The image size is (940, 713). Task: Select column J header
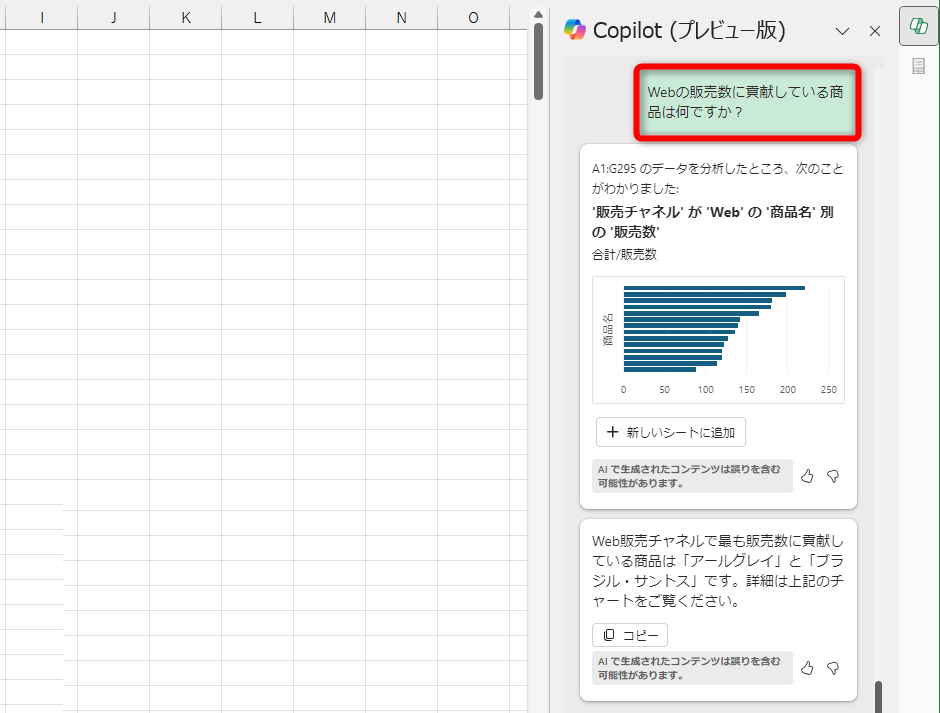pyautogui.click(x=113, y=17)
